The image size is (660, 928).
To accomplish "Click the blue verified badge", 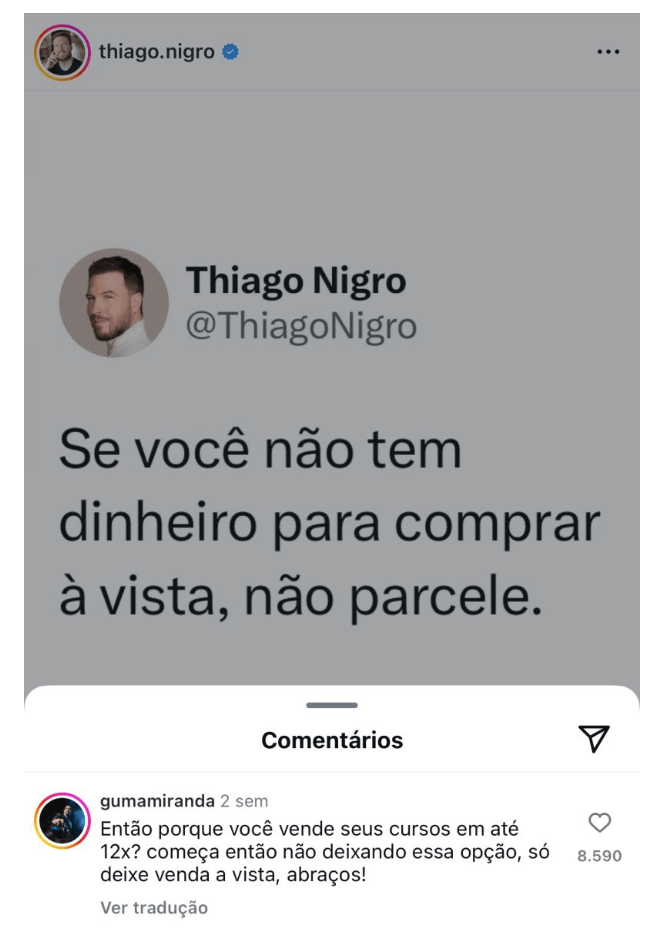I will coord(230,52).
